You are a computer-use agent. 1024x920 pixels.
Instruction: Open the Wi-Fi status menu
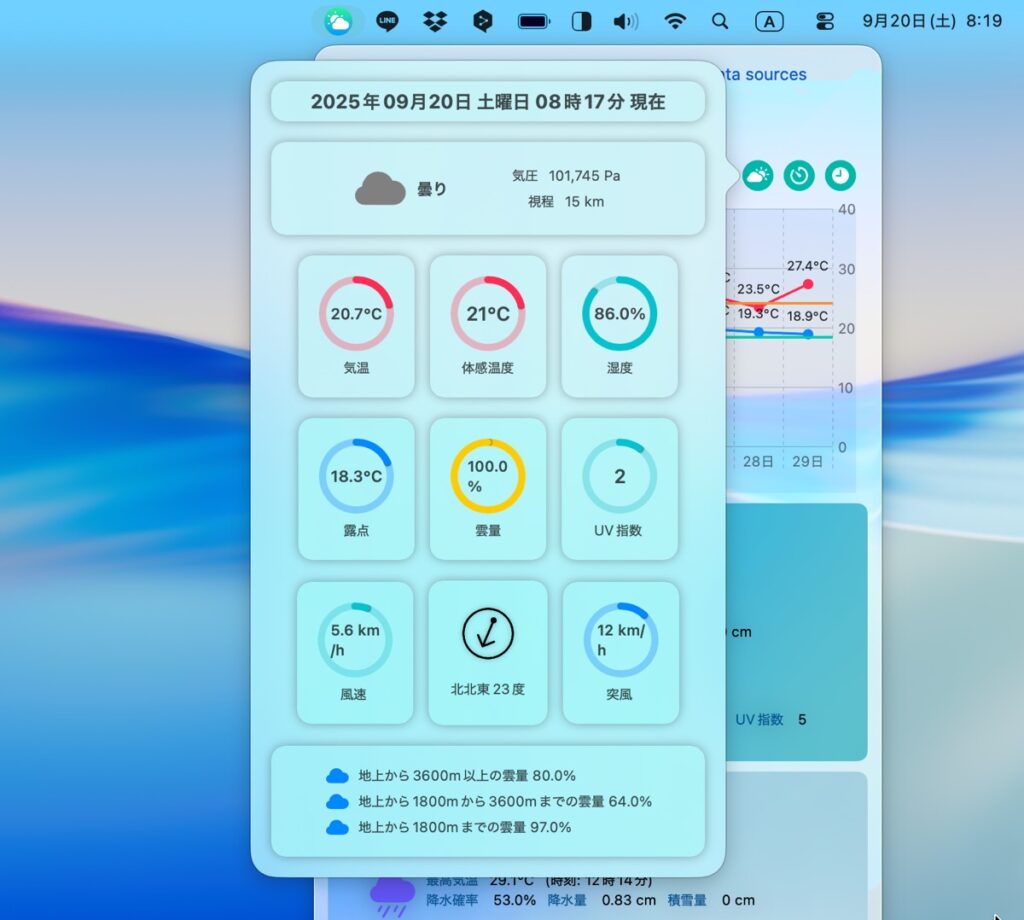(x=676, y=20)
